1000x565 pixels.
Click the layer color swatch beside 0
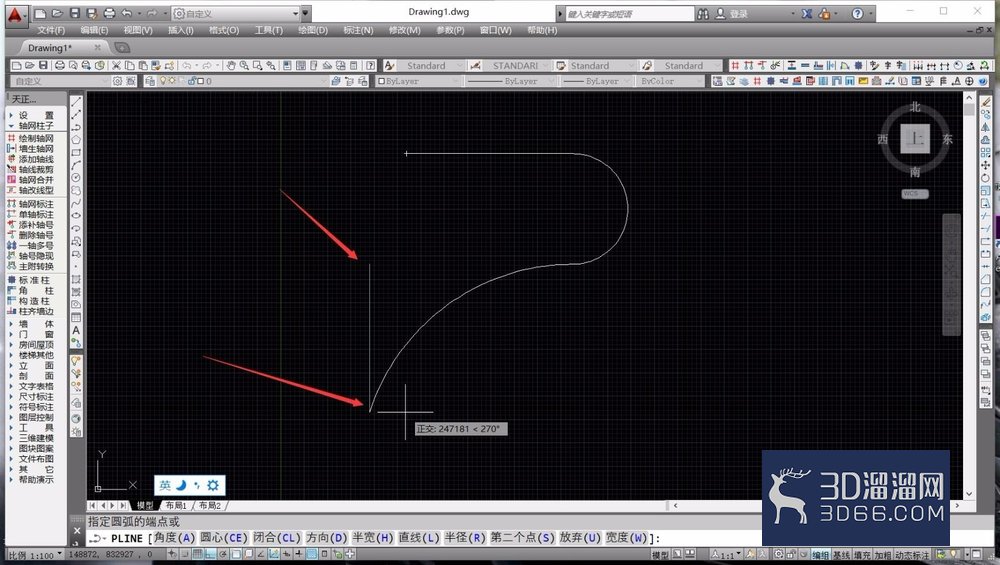point(200,81)
